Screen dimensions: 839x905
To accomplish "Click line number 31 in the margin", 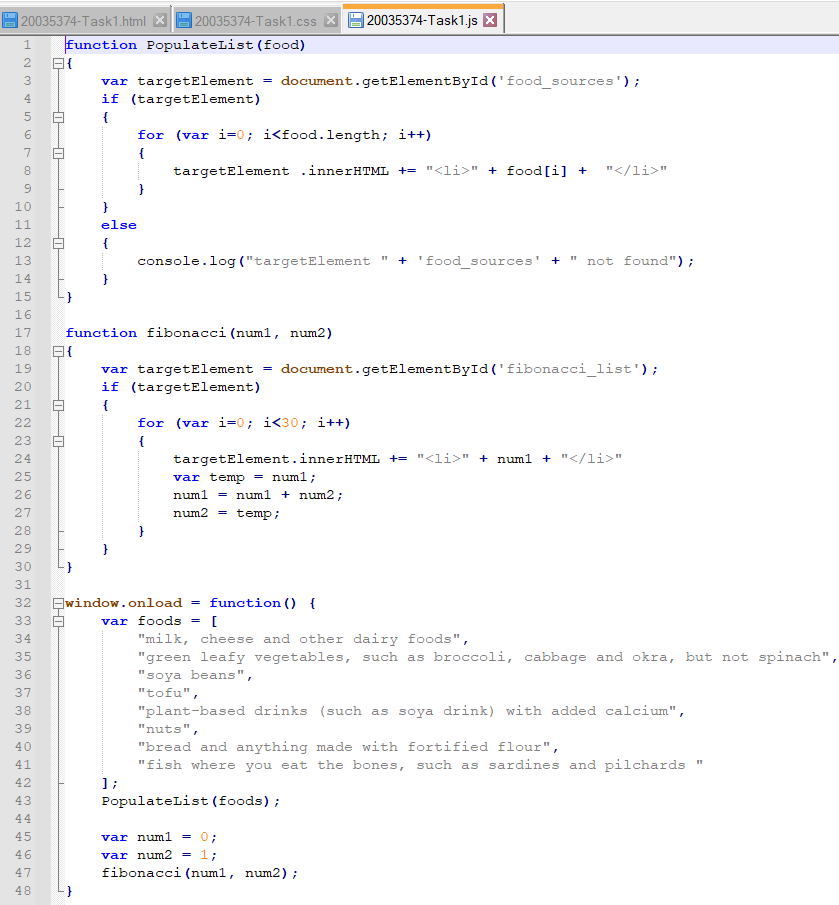I will [23, 585].
